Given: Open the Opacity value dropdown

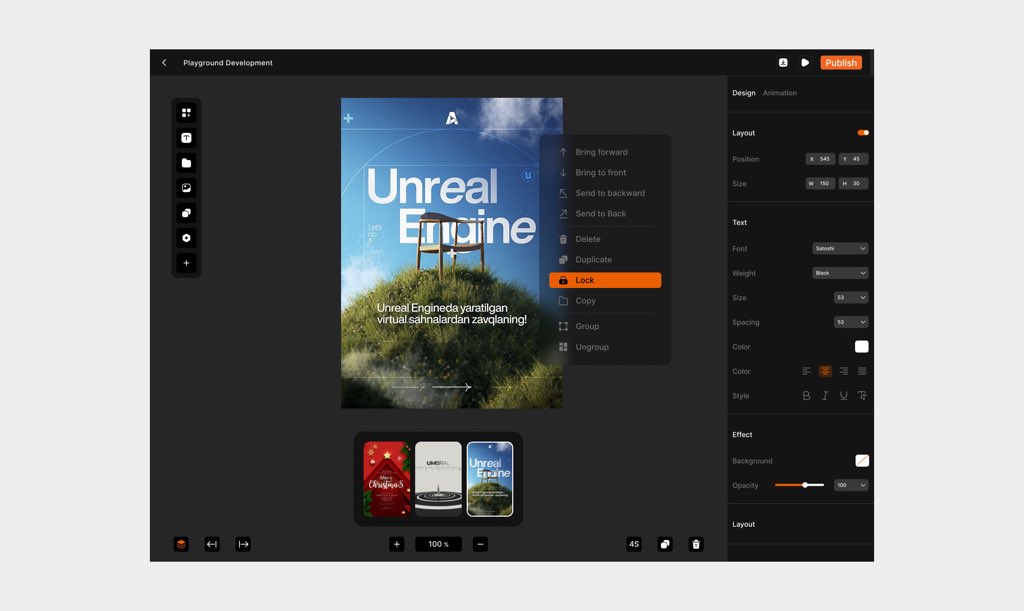Looking at the screenshot, I should tap(851, 485).
